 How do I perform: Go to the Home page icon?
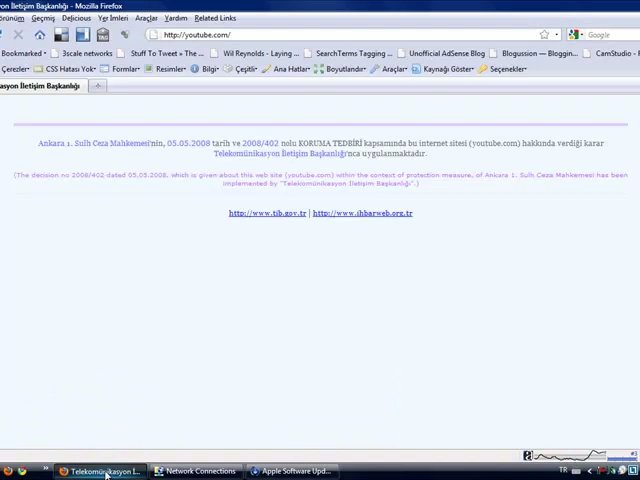pyautogui.click(x=40, y=35)
